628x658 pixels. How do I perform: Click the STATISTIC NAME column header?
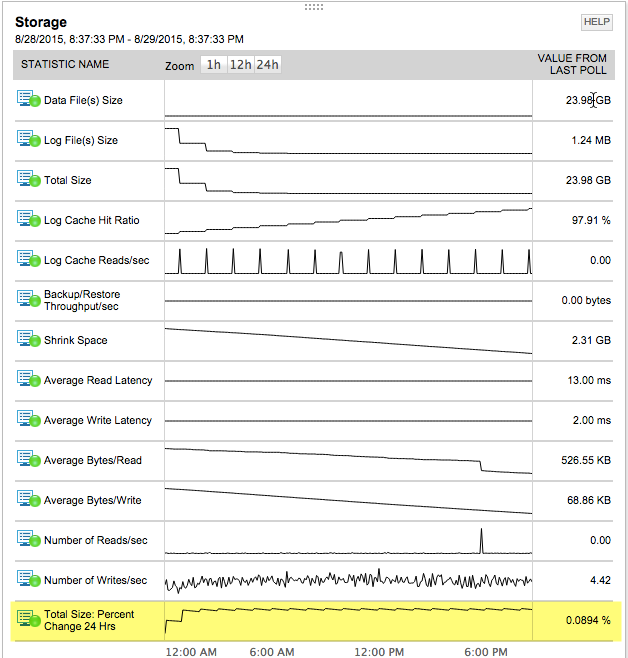(65, 64)
